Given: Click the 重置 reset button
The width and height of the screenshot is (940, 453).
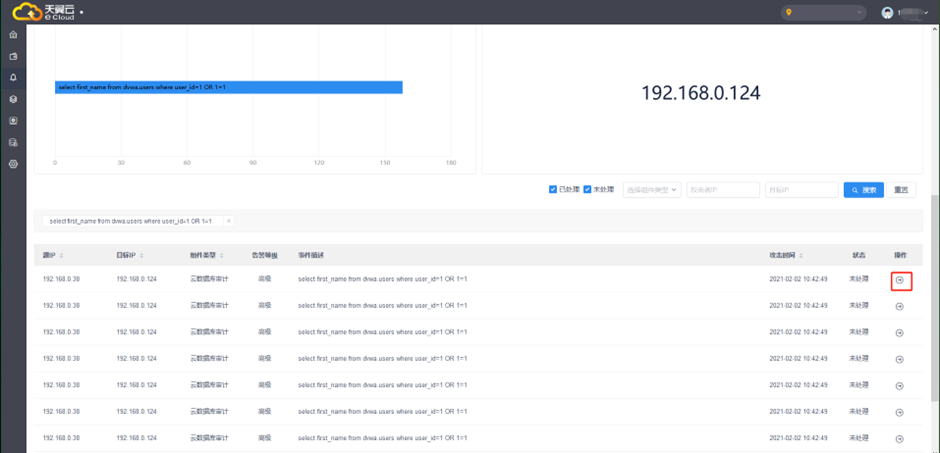Looking at the screenshot, I should [901, 189].
